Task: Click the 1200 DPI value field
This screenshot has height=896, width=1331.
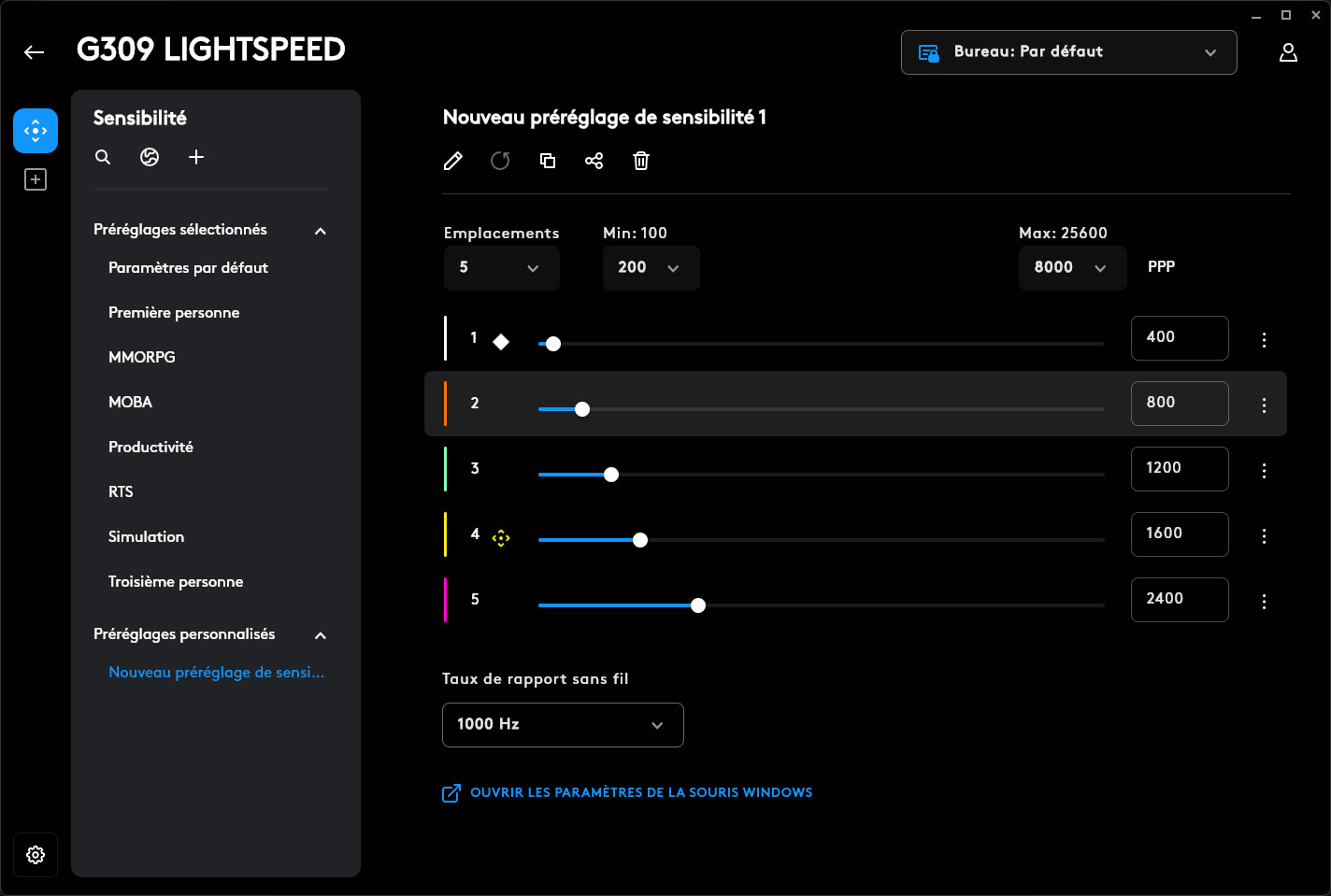Action: 1180,469
